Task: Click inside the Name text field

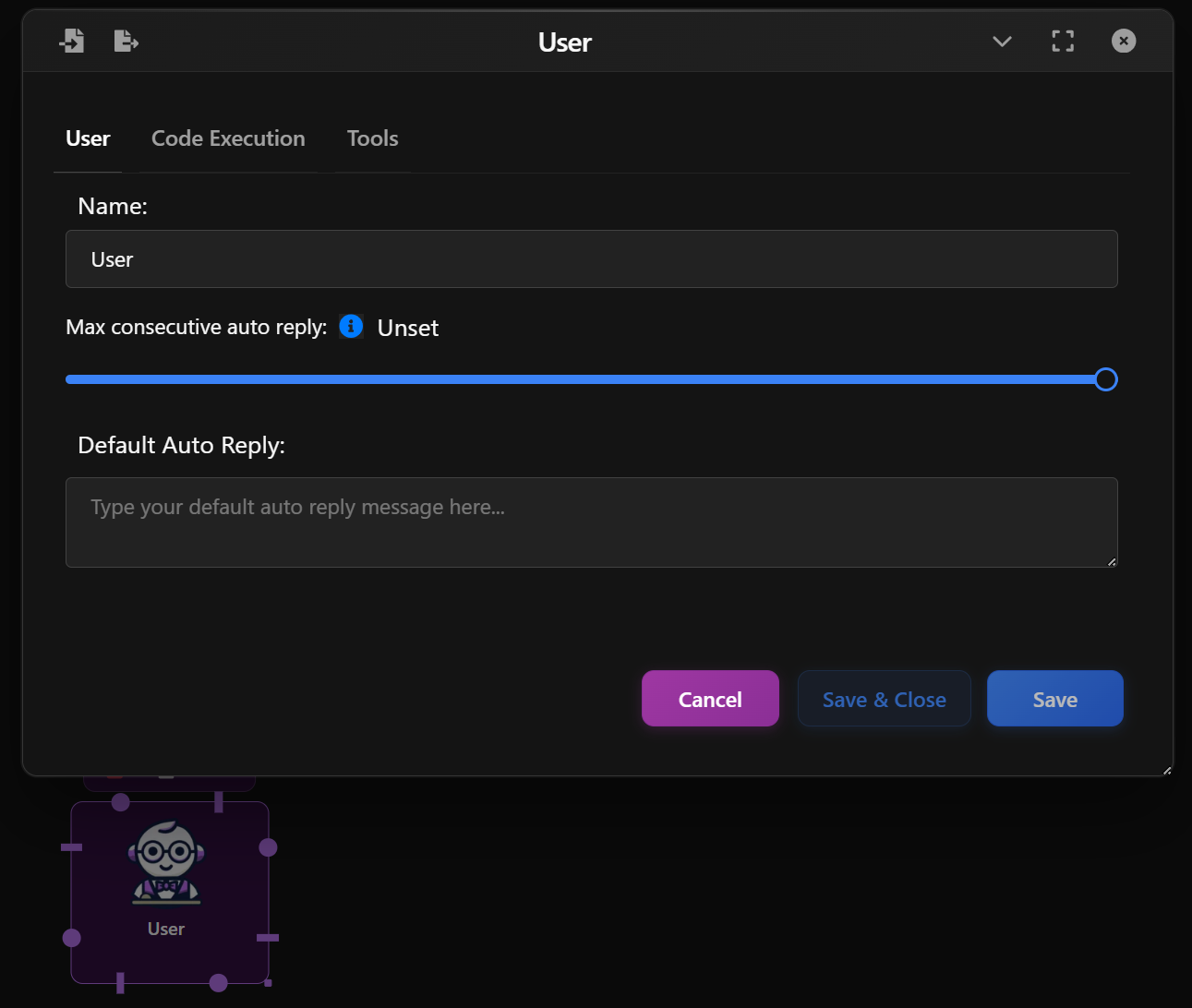Action: pos(591,259)
